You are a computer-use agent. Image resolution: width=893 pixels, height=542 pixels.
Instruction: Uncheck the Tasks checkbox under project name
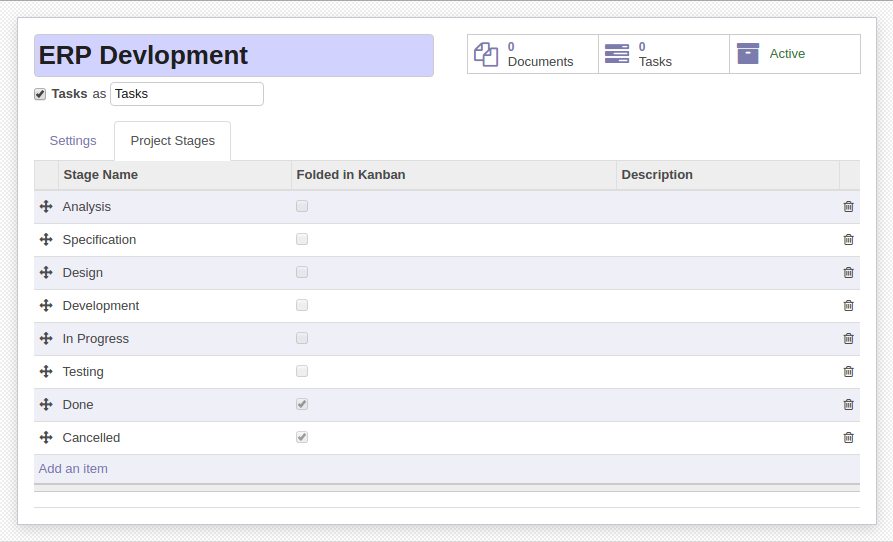tap(40, 94)
